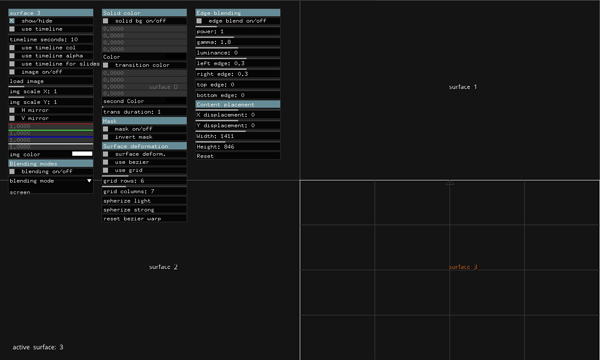Toggle the show/hide checkbox

pos(12,21)
